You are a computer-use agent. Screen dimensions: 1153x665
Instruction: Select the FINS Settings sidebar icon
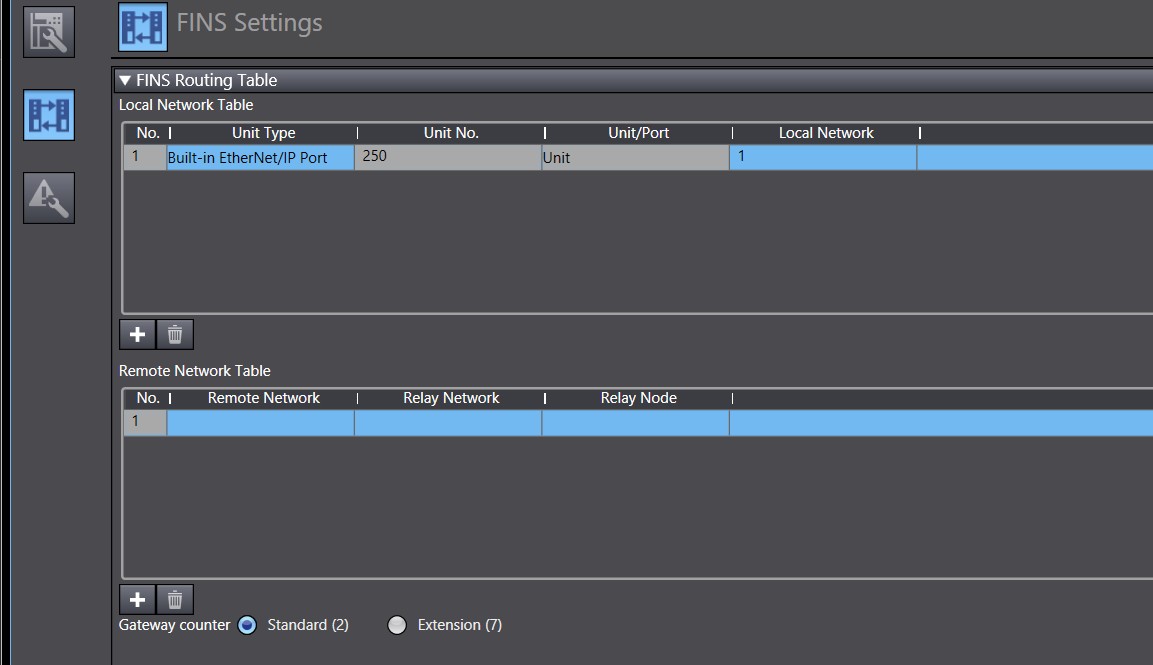tap(49, 115)
